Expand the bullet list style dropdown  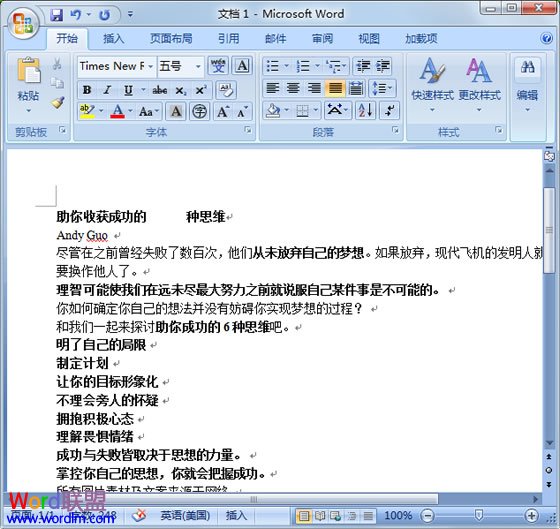coord(286,66)
